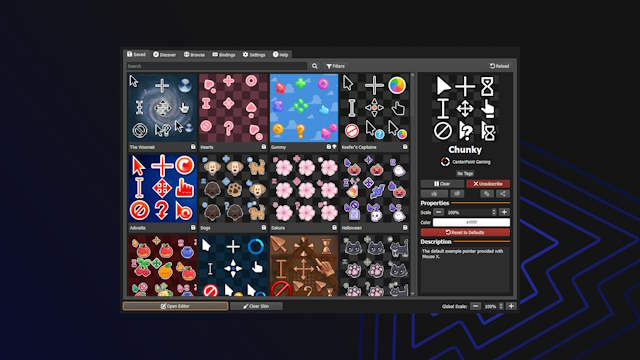Select the Gummy cursor pack
This screenshot has height=360, width=640.
[304, 108]
